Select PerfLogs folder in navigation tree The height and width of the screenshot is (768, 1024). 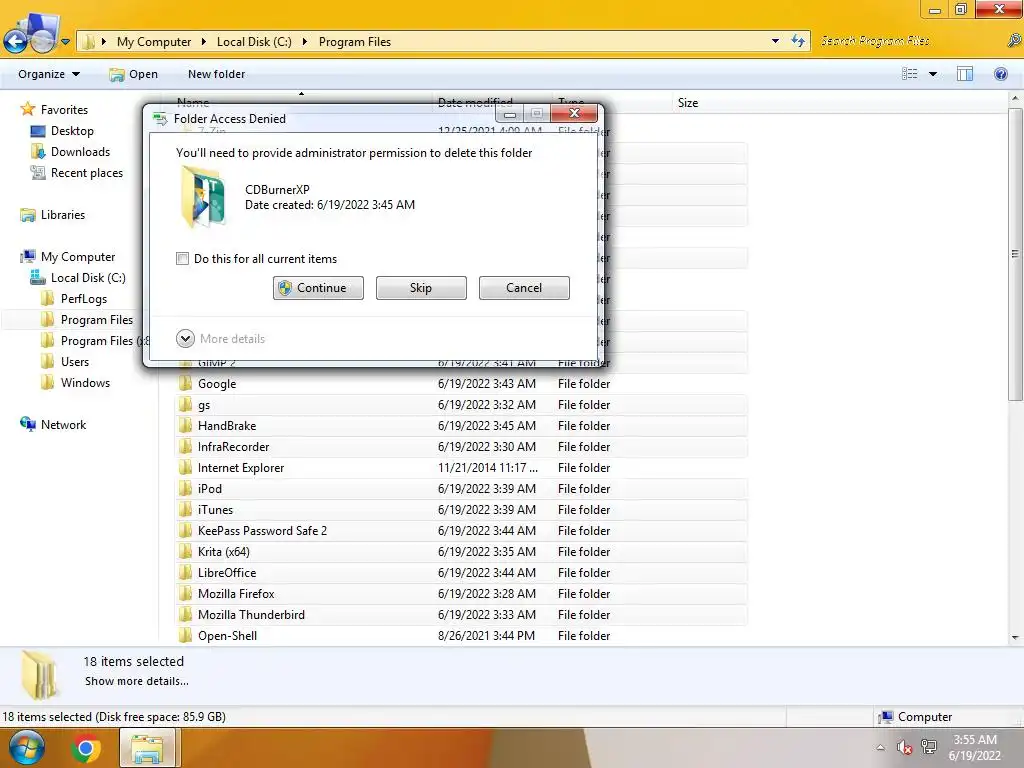84,298
